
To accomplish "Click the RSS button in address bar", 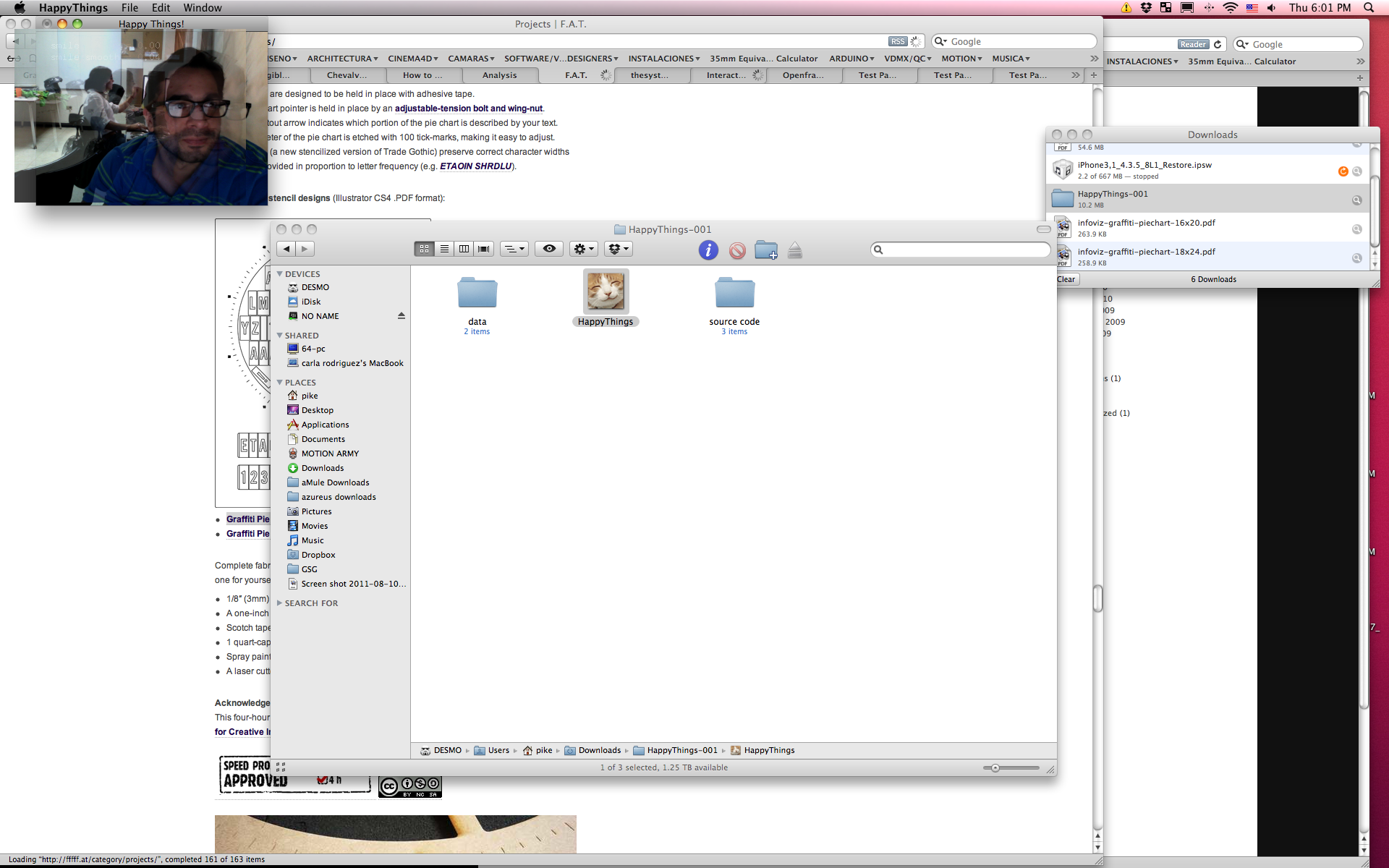I will [897, 41].
